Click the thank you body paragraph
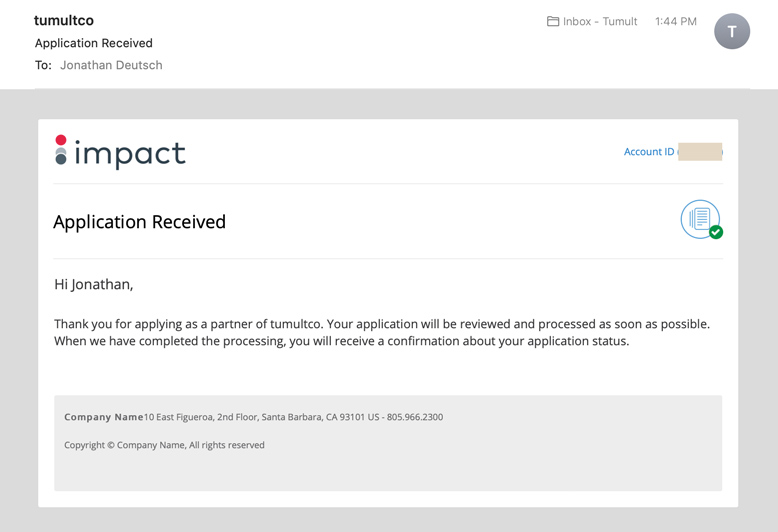Viewport: 778px width, 532px height. tap(381, 332)
